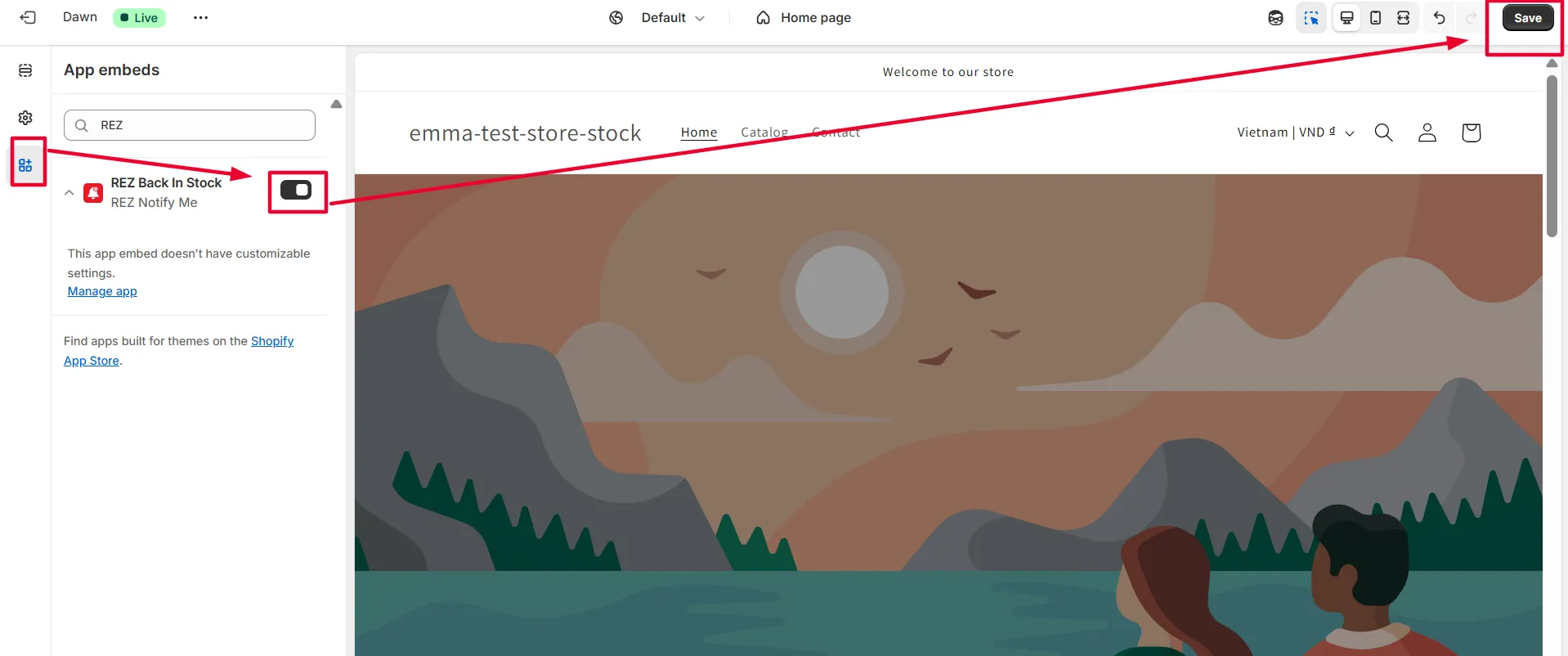Click the Live status badge
Viewport: 1568px width, 656px height.
(x=139, y=18)
